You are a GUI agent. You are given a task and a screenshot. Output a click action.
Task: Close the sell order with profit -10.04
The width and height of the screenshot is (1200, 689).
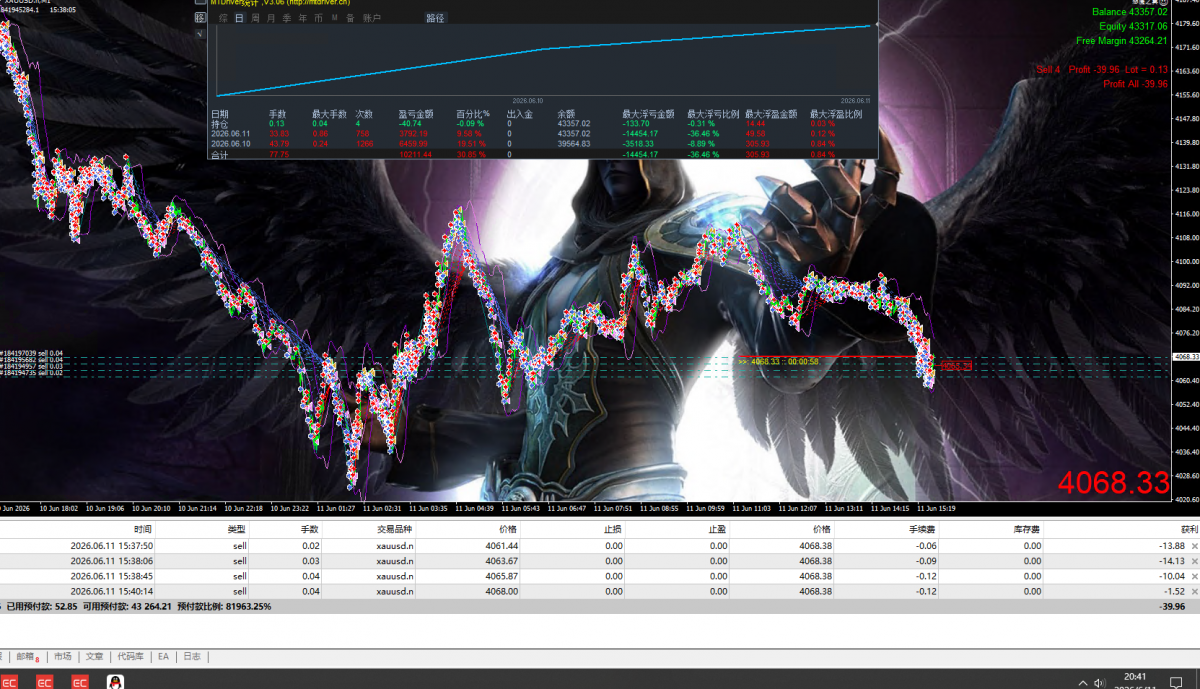pos(1193,576)
